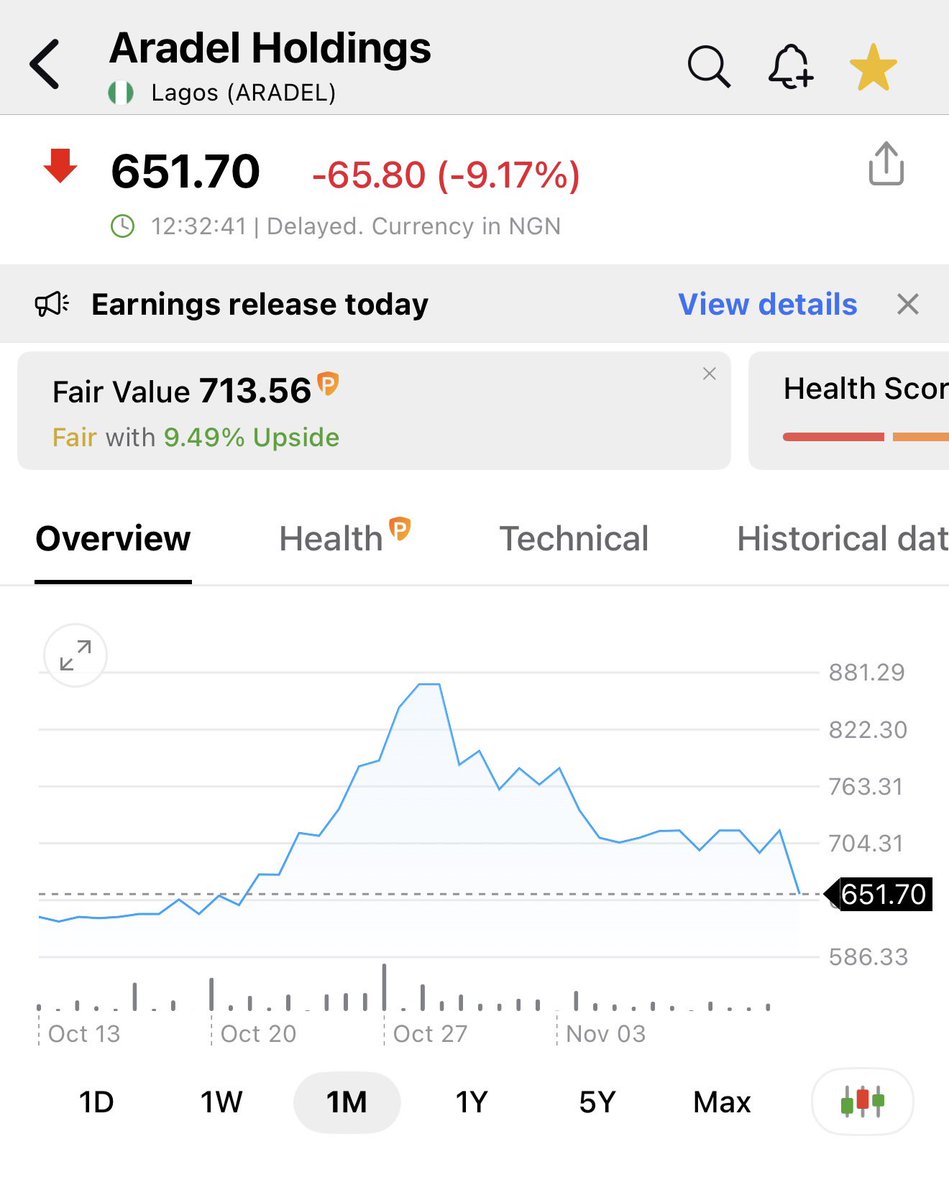Tap the 763.31 price axis label
The image size is (949, 1200).
point(867,787)
